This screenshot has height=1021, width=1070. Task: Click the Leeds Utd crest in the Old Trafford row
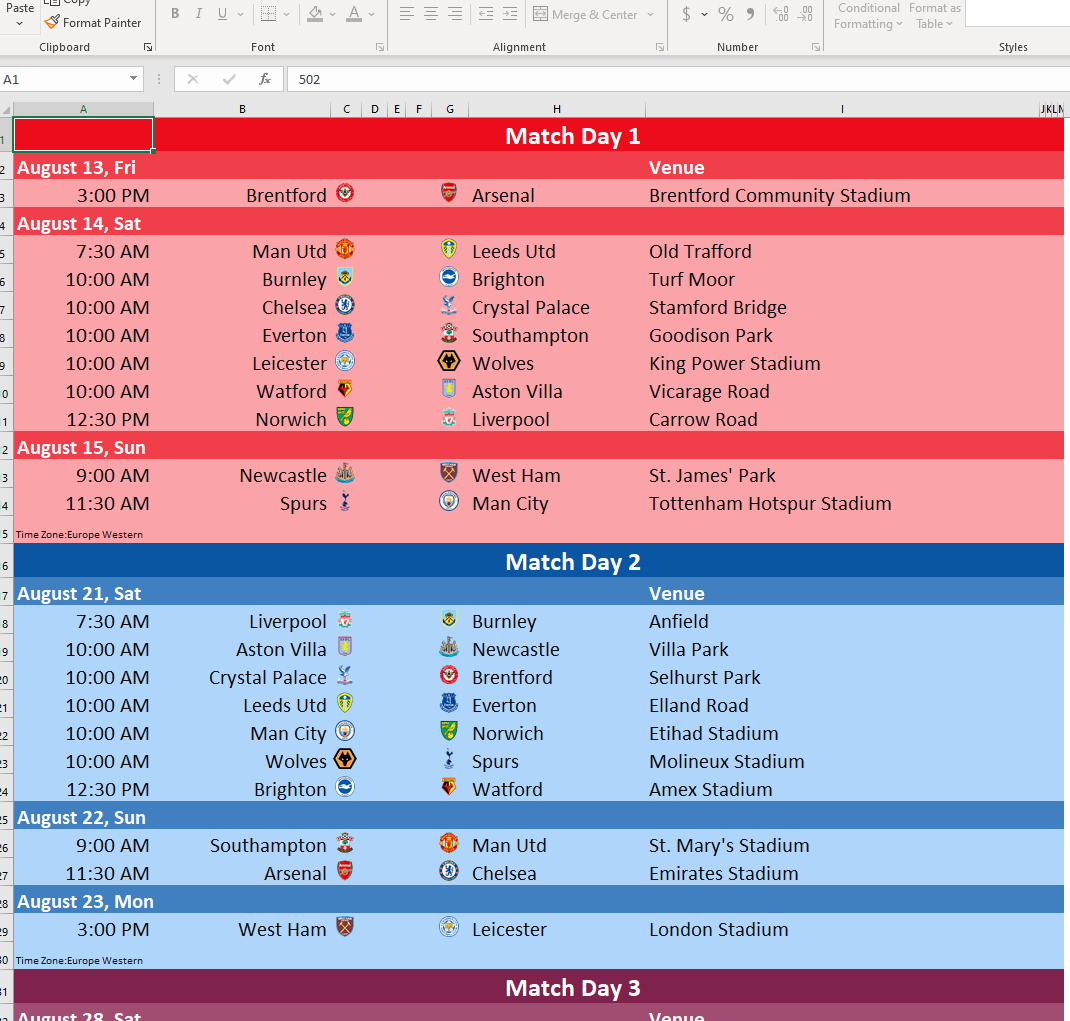448,249
